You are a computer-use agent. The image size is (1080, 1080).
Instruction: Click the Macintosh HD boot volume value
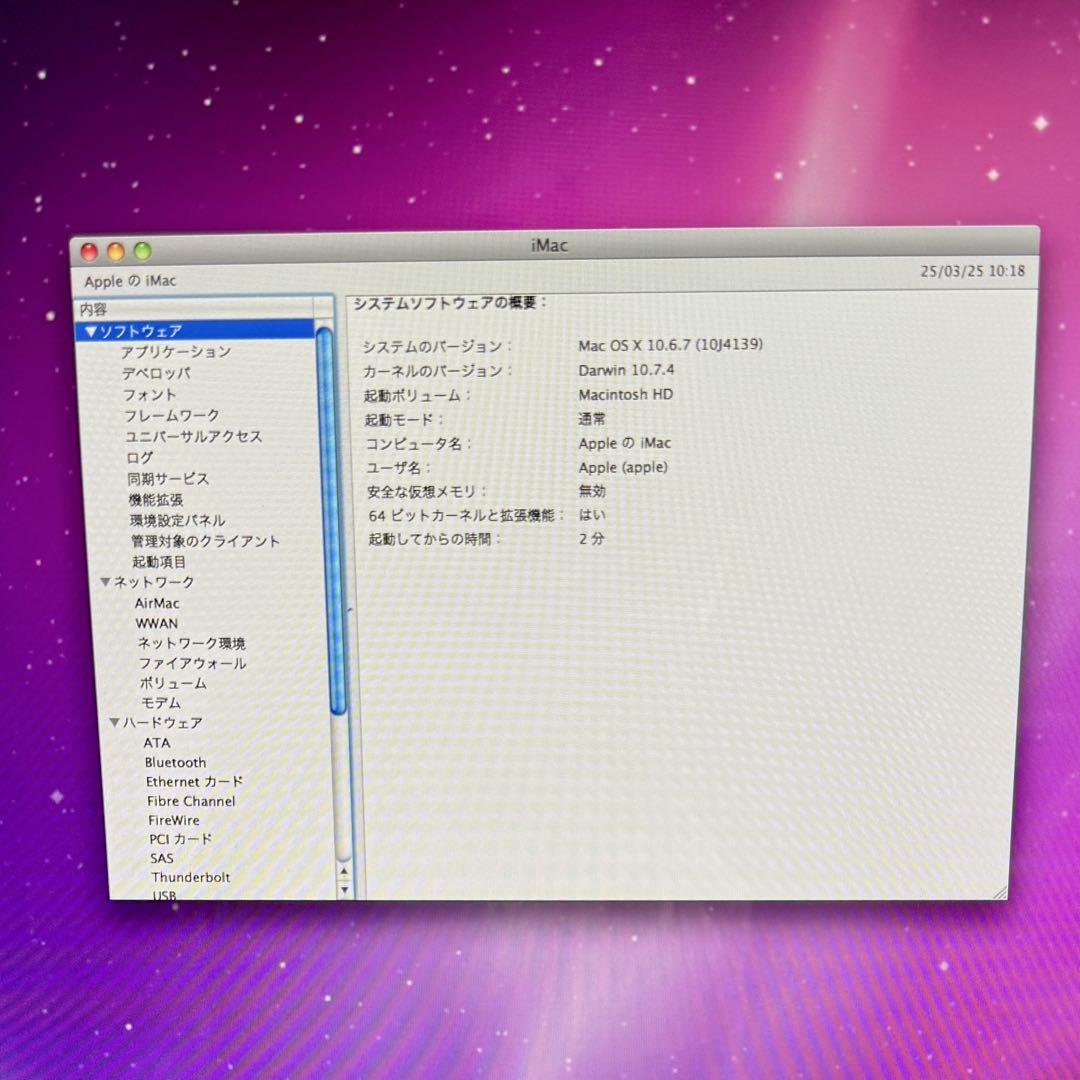tap(625, 395)
